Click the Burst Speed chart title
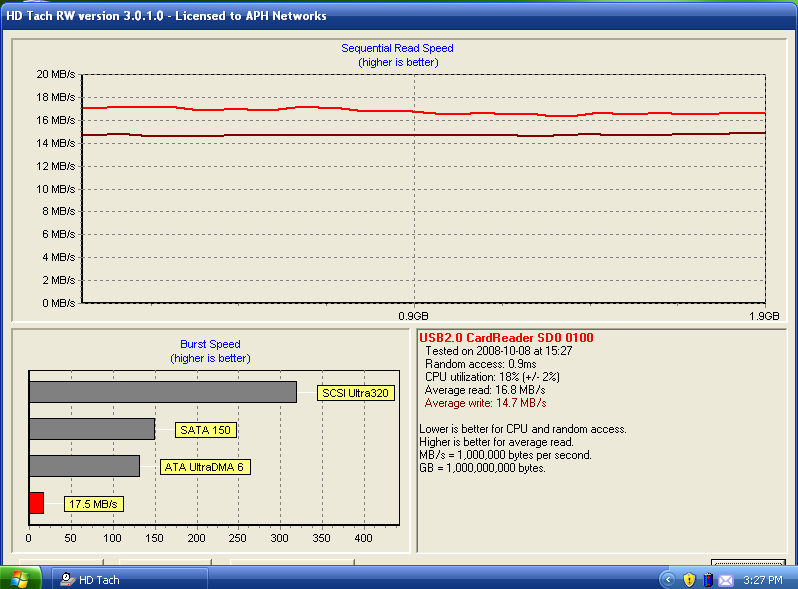The height and width of the screenshot is (589, 798). (x=210, y=344)
